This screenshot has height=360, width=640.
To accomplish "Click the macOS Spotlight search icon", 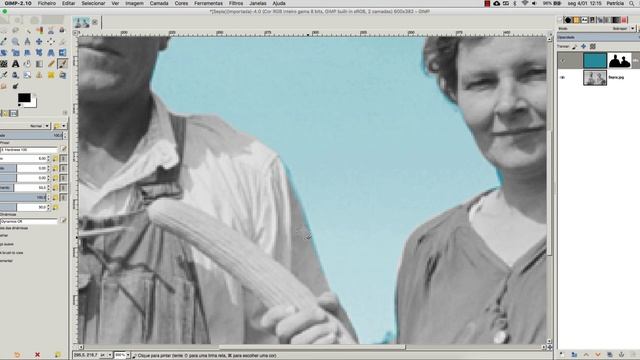I will click(x=633, y=3).
